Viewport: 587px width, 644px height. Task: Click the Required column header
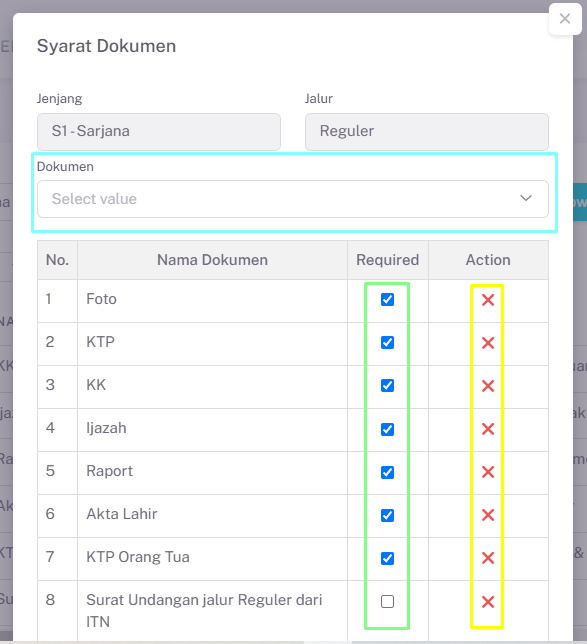click(387, 260)
